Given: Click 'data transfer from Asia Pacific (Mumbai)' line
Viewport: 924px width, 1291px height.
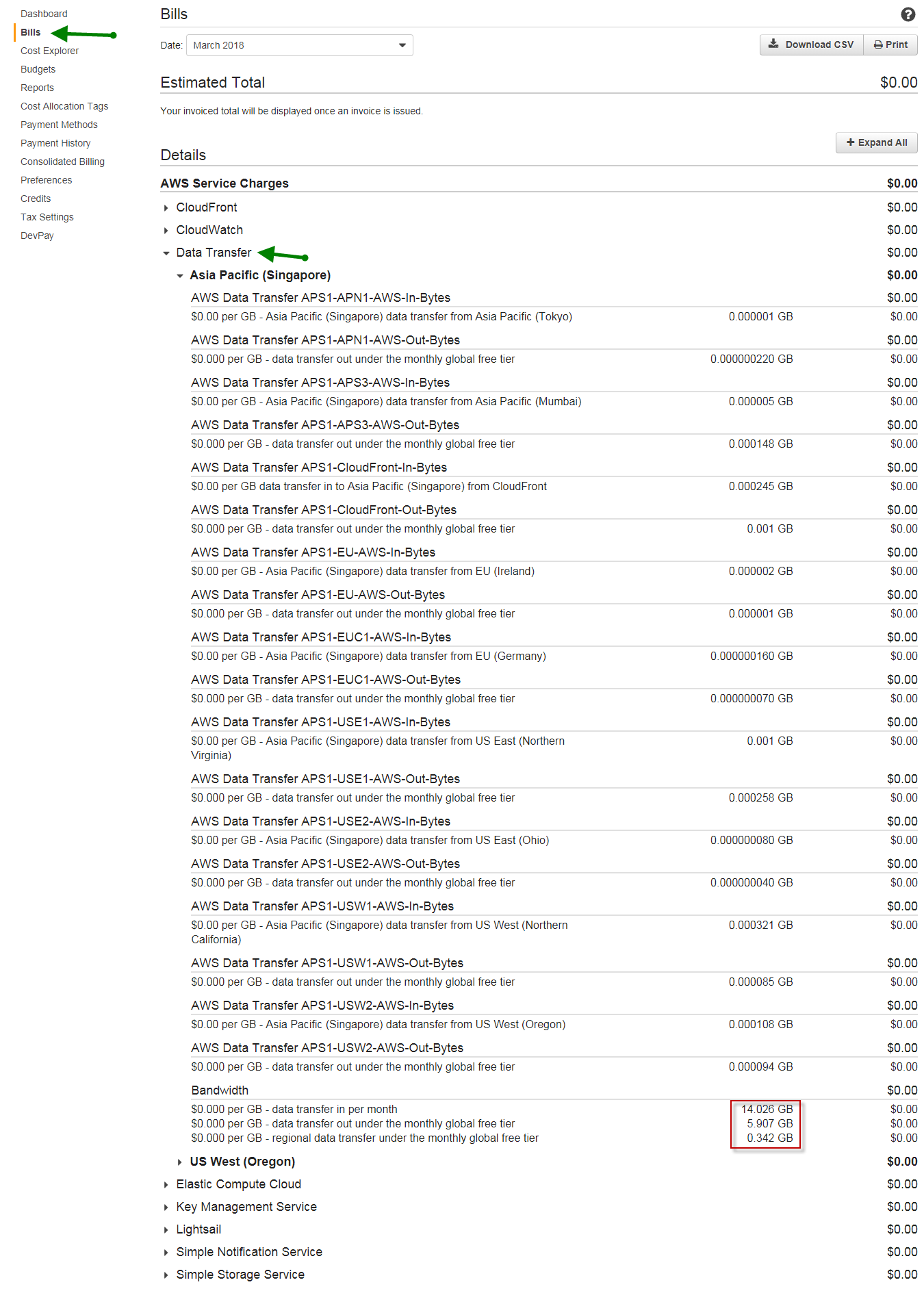Looking at the screenshot, I should tap(386, 401).
